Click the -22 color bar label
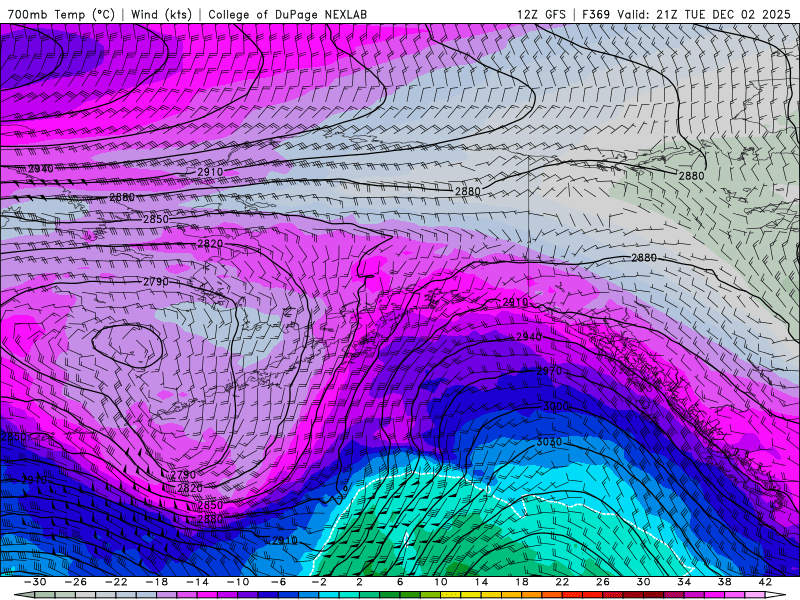Viewport: 800px width, 600px height. (x=116, y=582)
